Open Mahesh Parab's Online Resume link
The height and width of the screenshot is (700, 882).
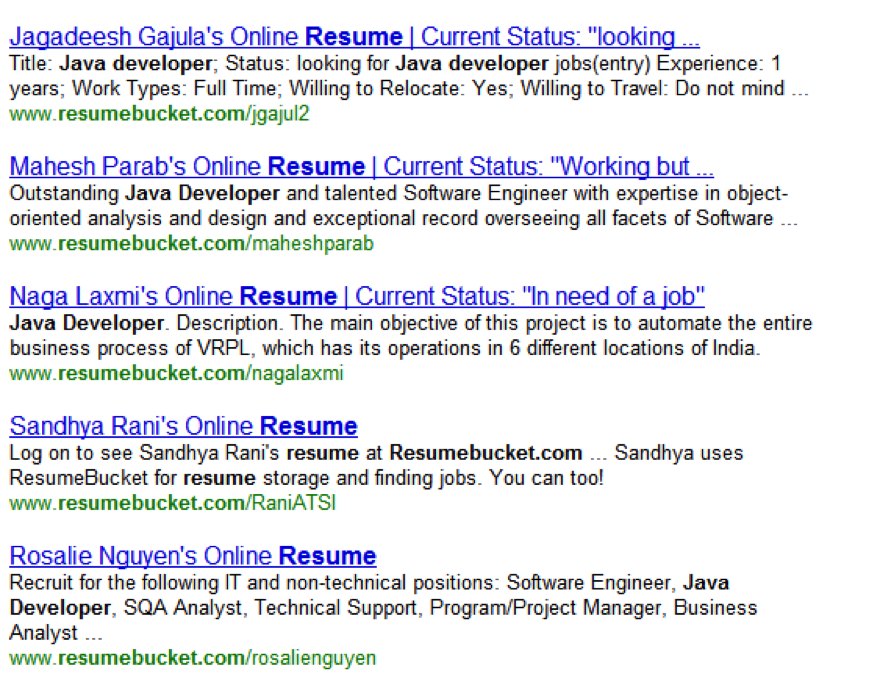pyautogui.click(x=362, y=167)
